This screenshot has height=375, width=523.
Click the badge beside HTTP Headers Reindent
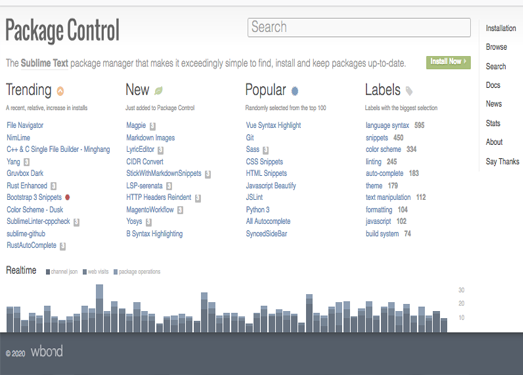[x=198, y=198]
